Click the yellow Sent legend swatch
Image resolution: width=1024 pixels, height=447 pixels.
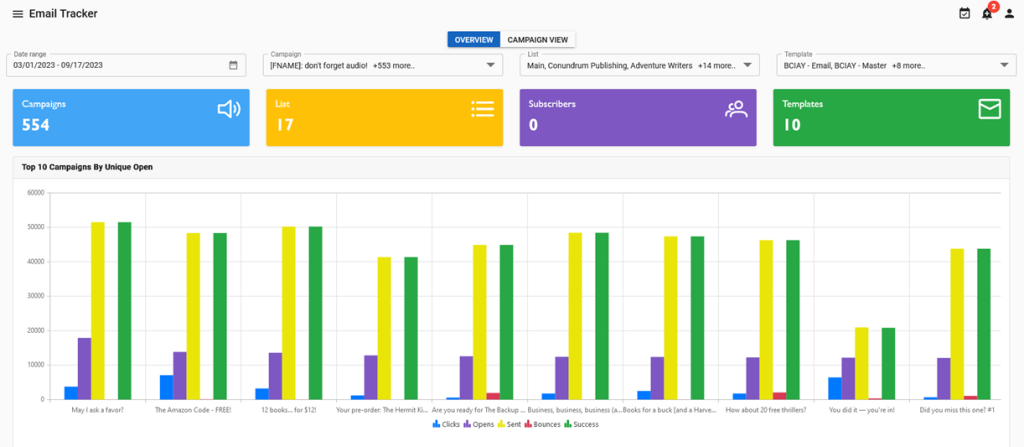pyautogui.click(x=502, y=424)
